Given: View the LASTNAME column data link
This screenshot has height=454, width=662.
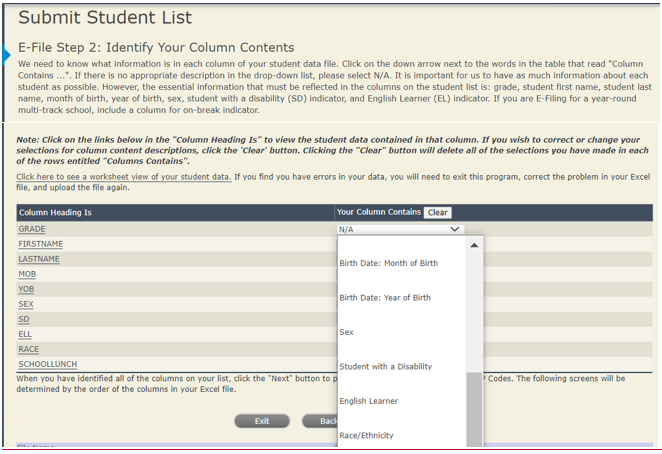Looking at the screenshot, I should coord(39,259).
